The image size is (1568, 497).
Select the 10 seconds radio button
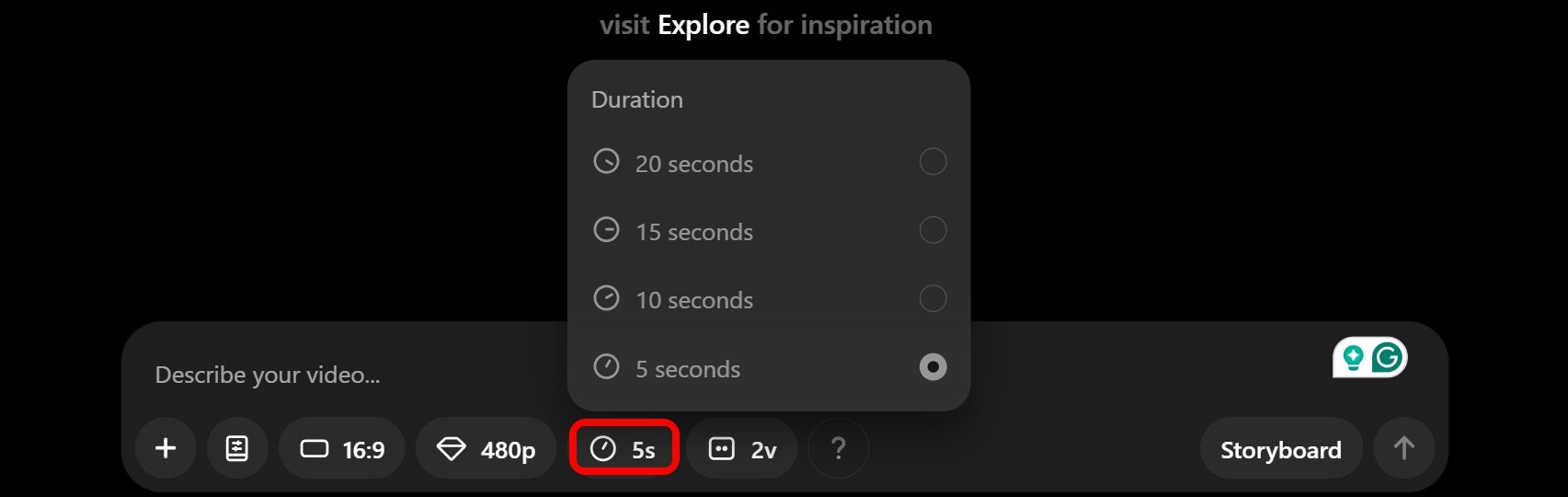click(x=933, y=298)
